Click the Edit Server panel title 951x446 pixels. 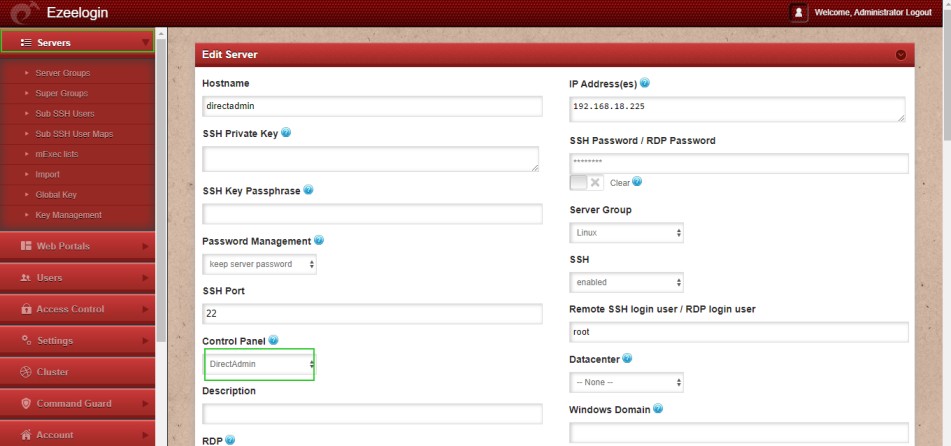[x=230, y=55]
